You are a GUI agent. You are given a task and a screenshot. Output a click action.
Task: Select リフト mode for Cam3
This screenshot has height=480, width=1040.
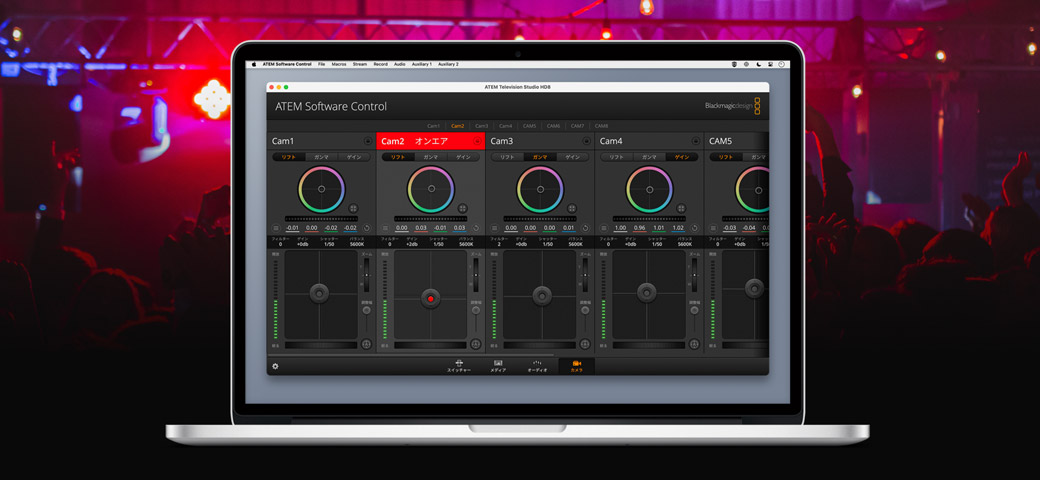coord(507,157)
